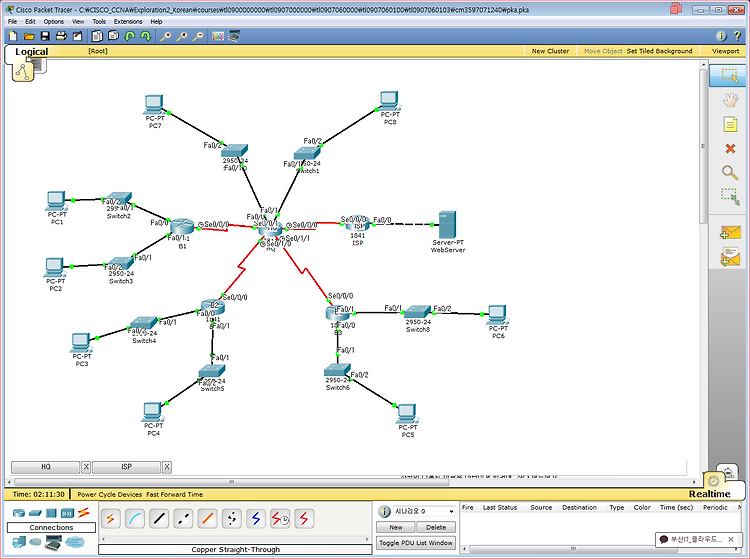The image size is (750, 559).
Task: Open the Extensions menu
Action: (128, 22)
